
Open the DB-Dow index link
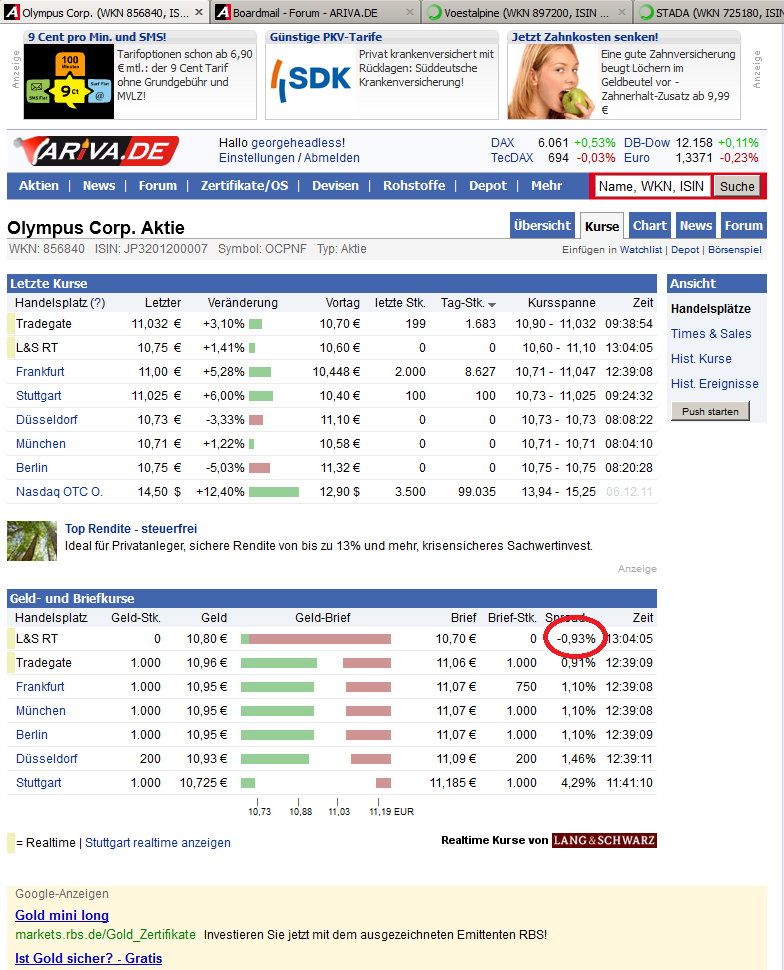(x=647, y=143)
